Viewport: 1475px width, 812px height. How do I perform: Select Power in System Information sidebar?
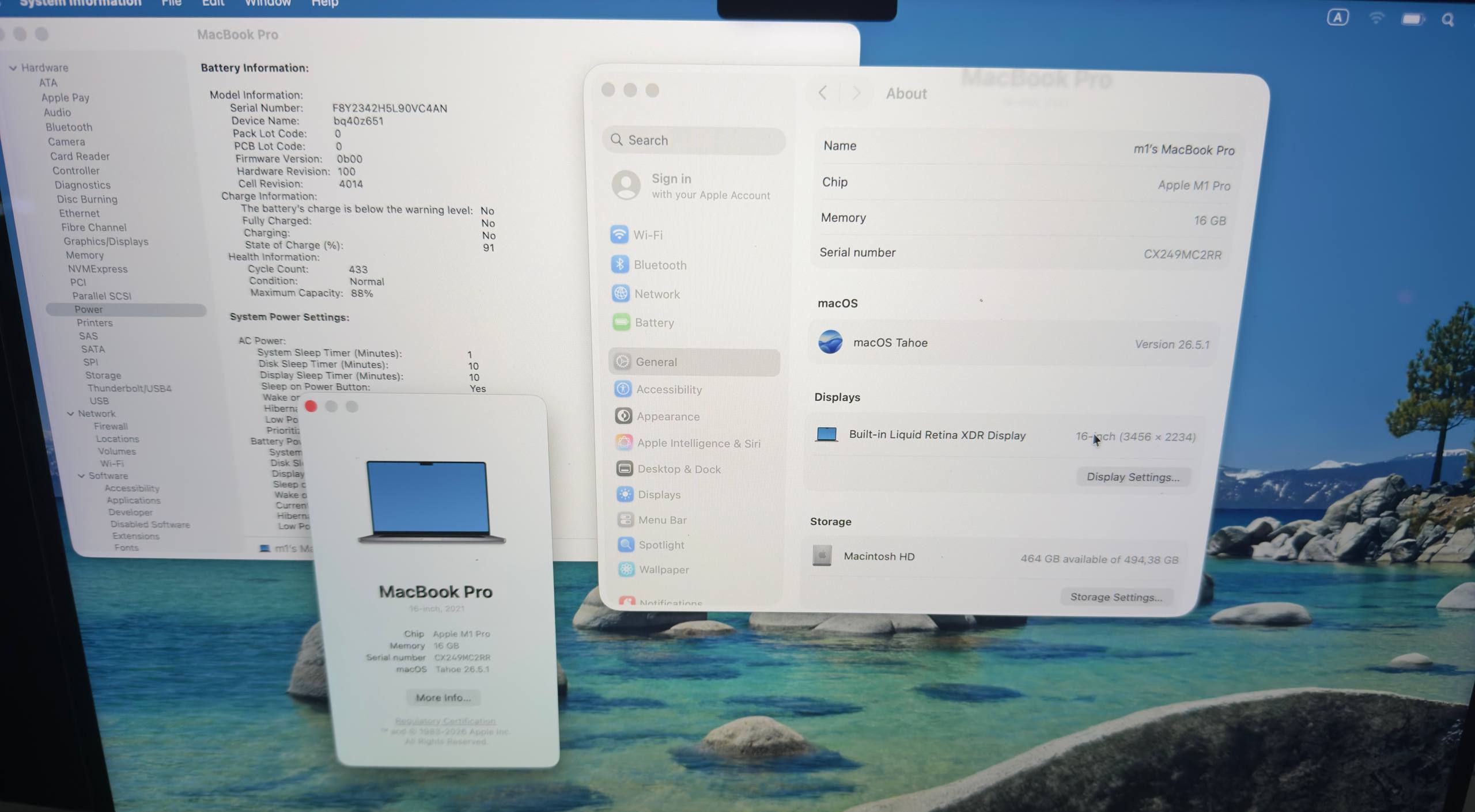(126, 309)
